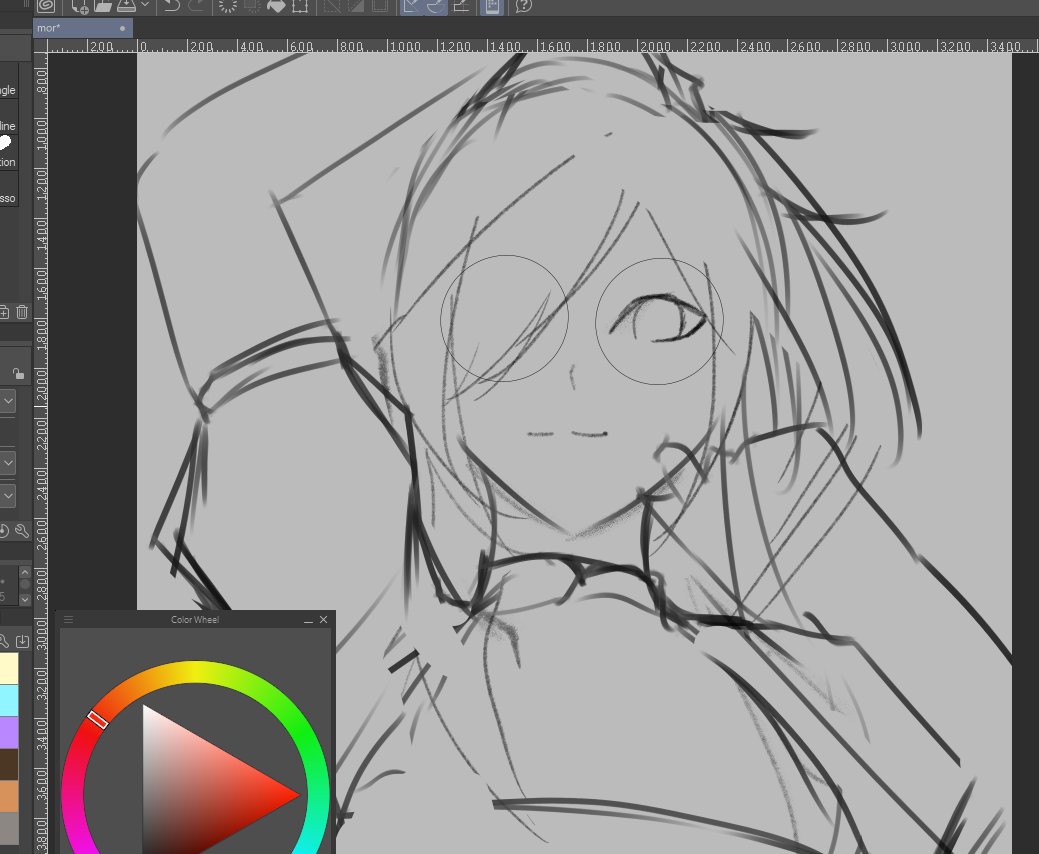Image resolution: width=1039 pixels, height=854 pixels.
Task: Toggle snap to grid
Action: pos(461,6)
